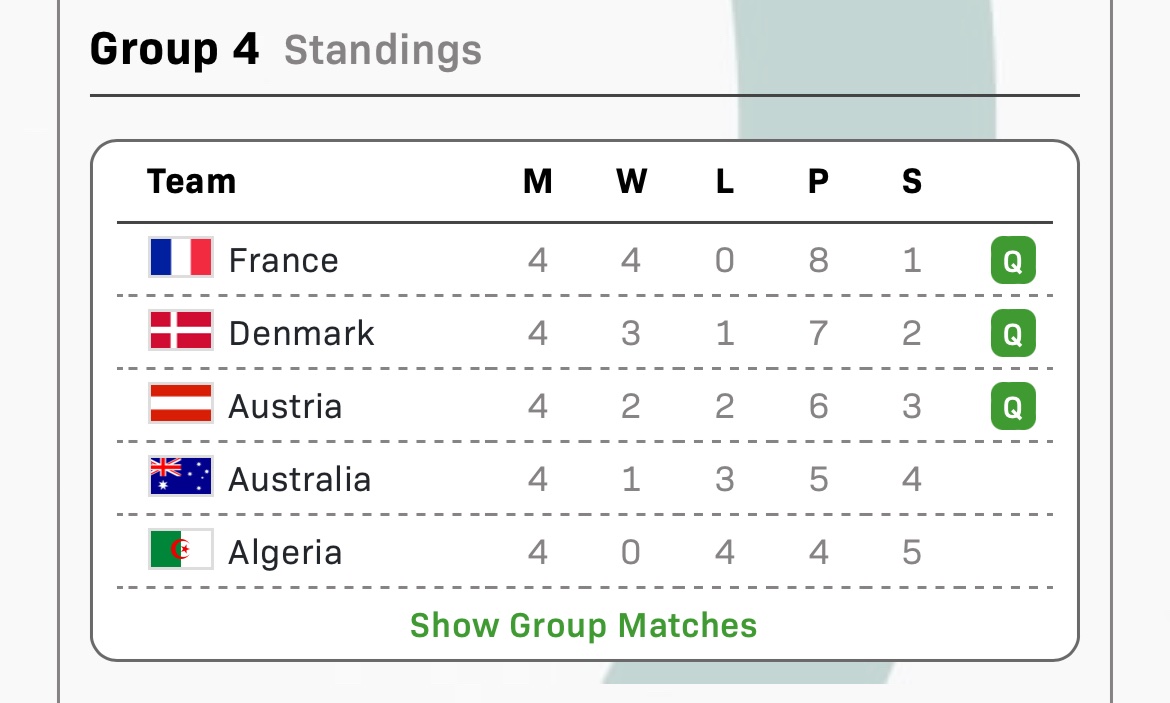
Task: Click the L losses column header
Action: coord(725,182)
